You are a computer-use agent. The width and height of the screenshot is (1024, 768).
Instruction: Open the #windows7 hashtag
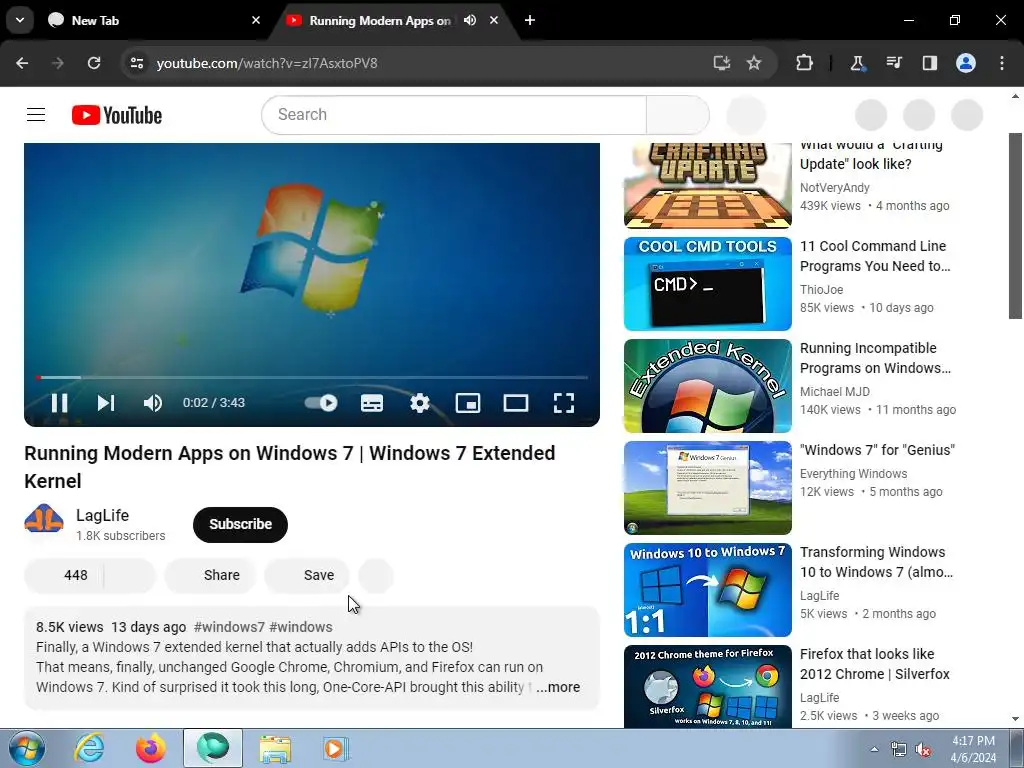click(x=229, y=627)
